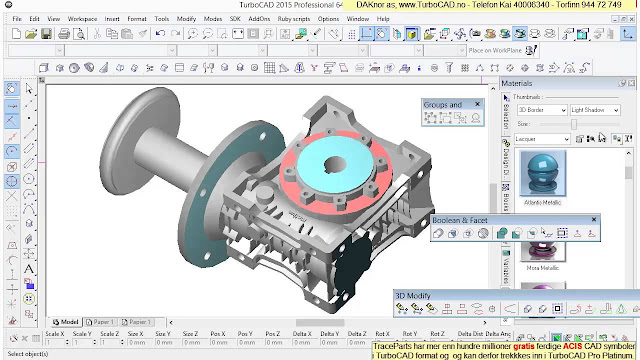
Task: Toggle the snap mode icon at left toolbar top
Action: point(12,89)
